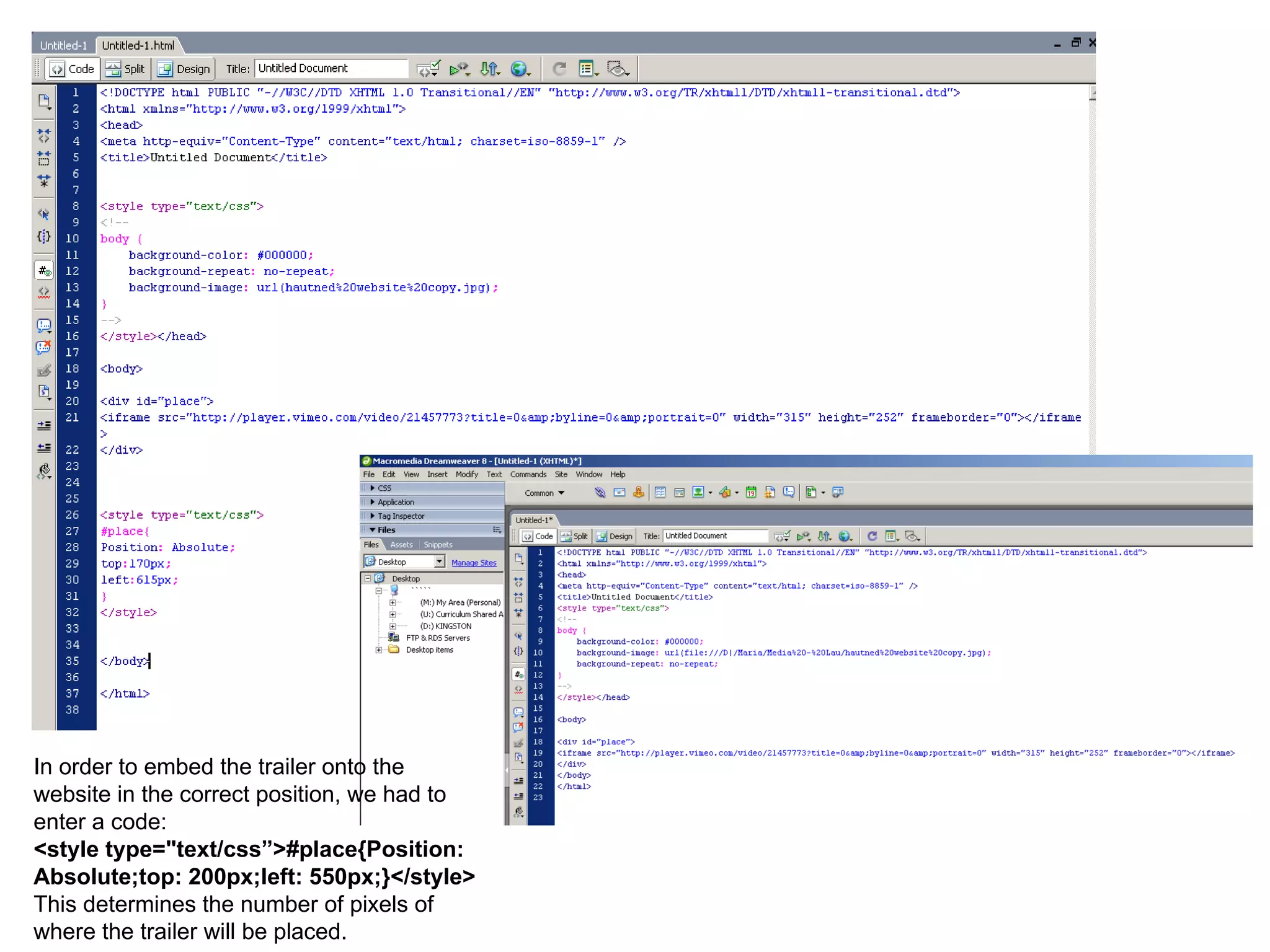
Task: Click Validate Markup icon in upper window toolbar
Action: tap(460, 69)
